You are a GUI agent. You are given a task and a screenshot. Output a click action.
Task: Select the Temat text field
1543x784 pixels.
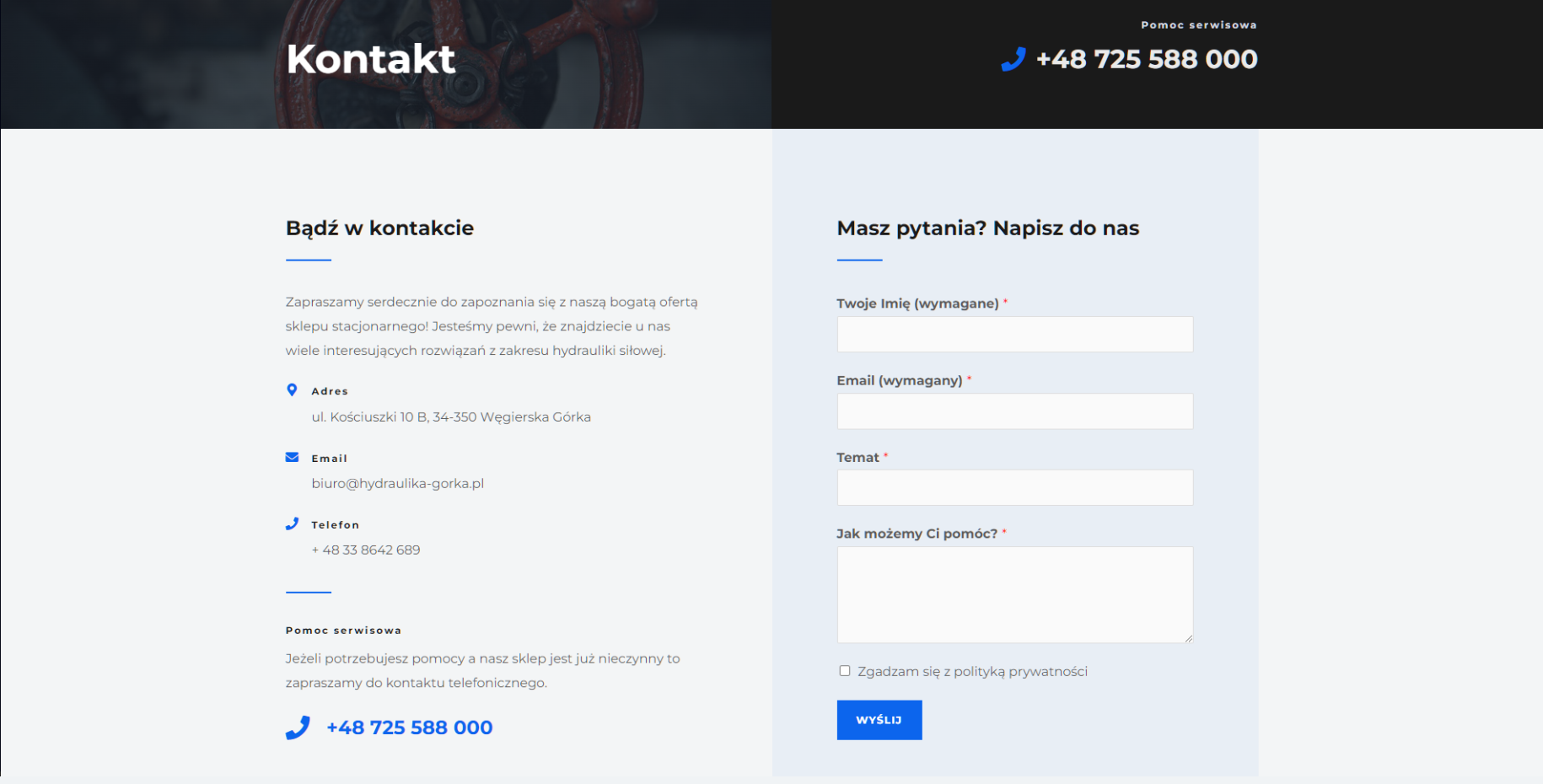coord(1014,488)
